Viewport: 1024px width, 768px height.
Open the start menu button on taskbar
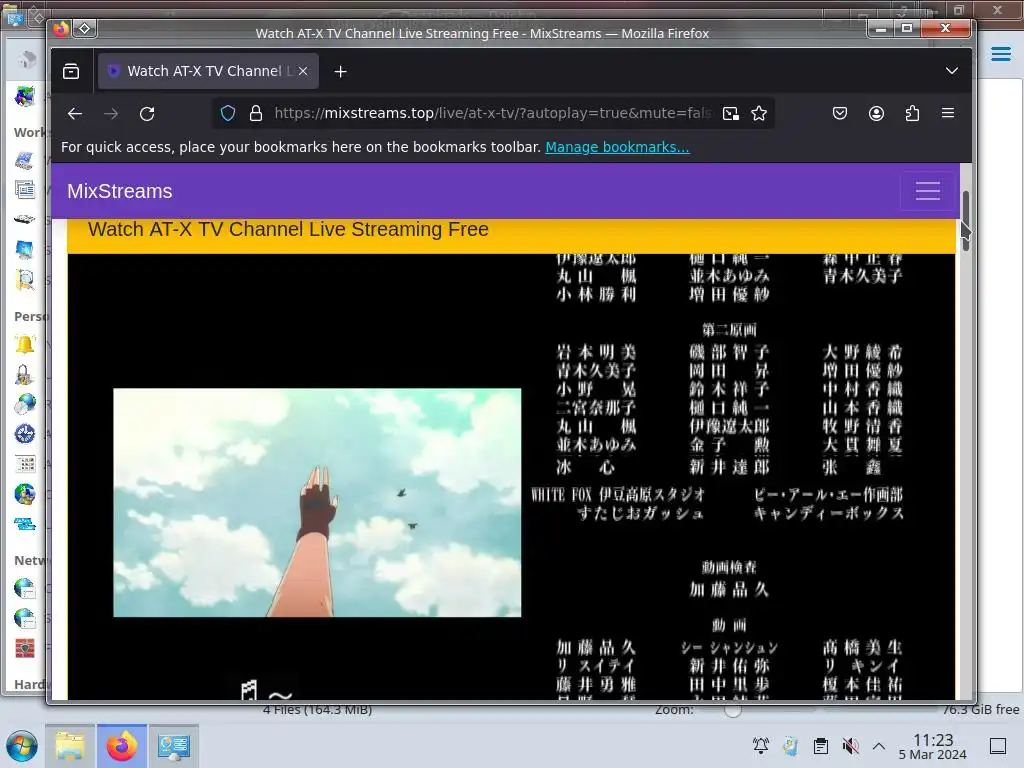[22, 746]
